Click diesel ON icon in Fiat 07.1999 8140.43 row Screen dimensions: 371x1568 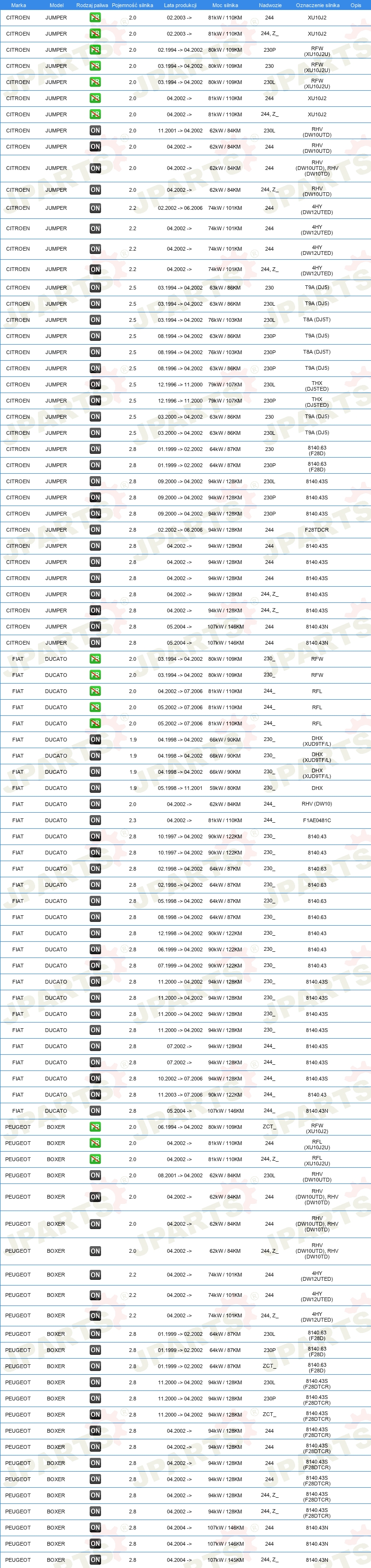click(95, 966)
